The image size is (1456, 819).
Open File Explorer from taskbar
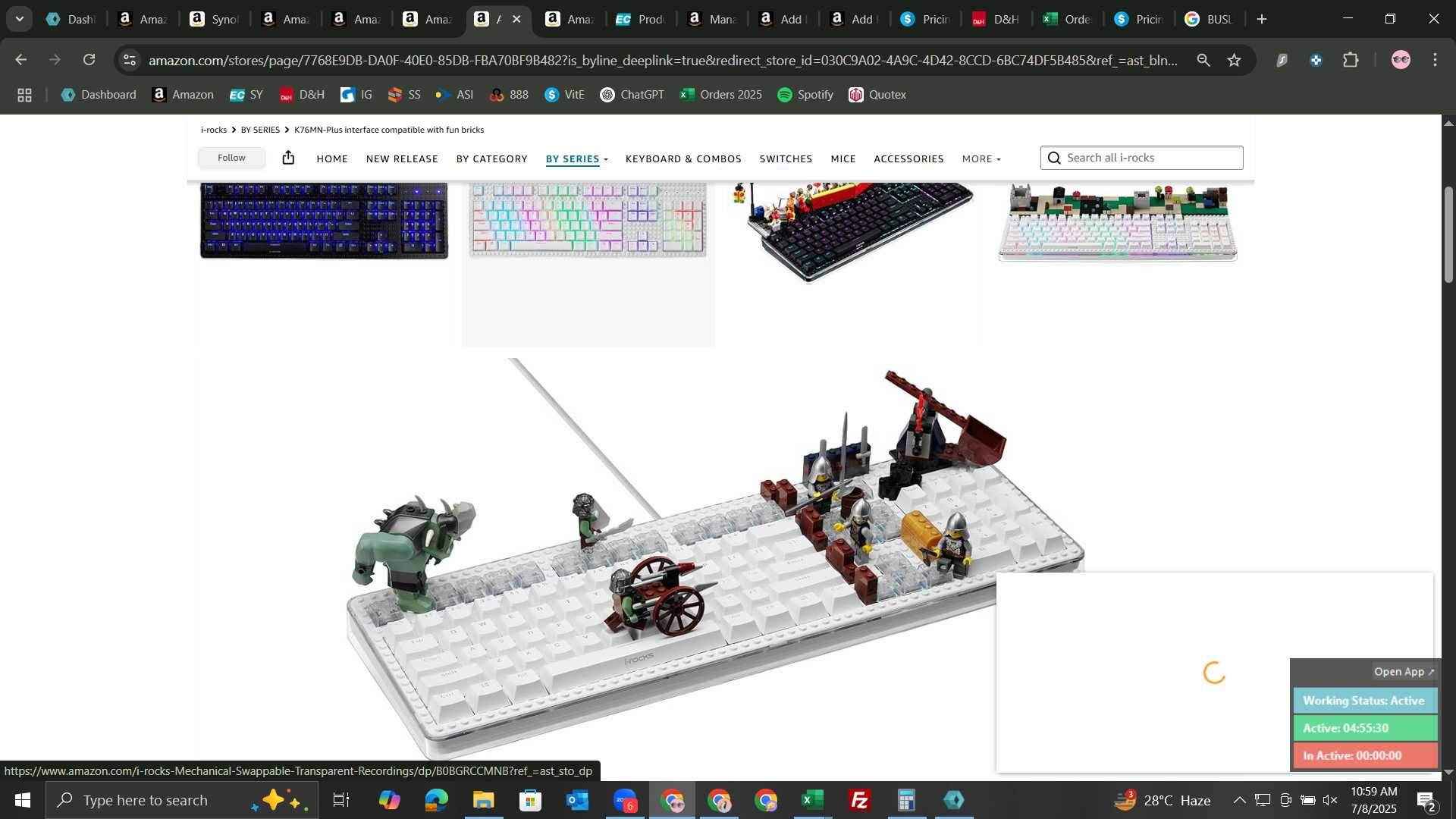484,800
